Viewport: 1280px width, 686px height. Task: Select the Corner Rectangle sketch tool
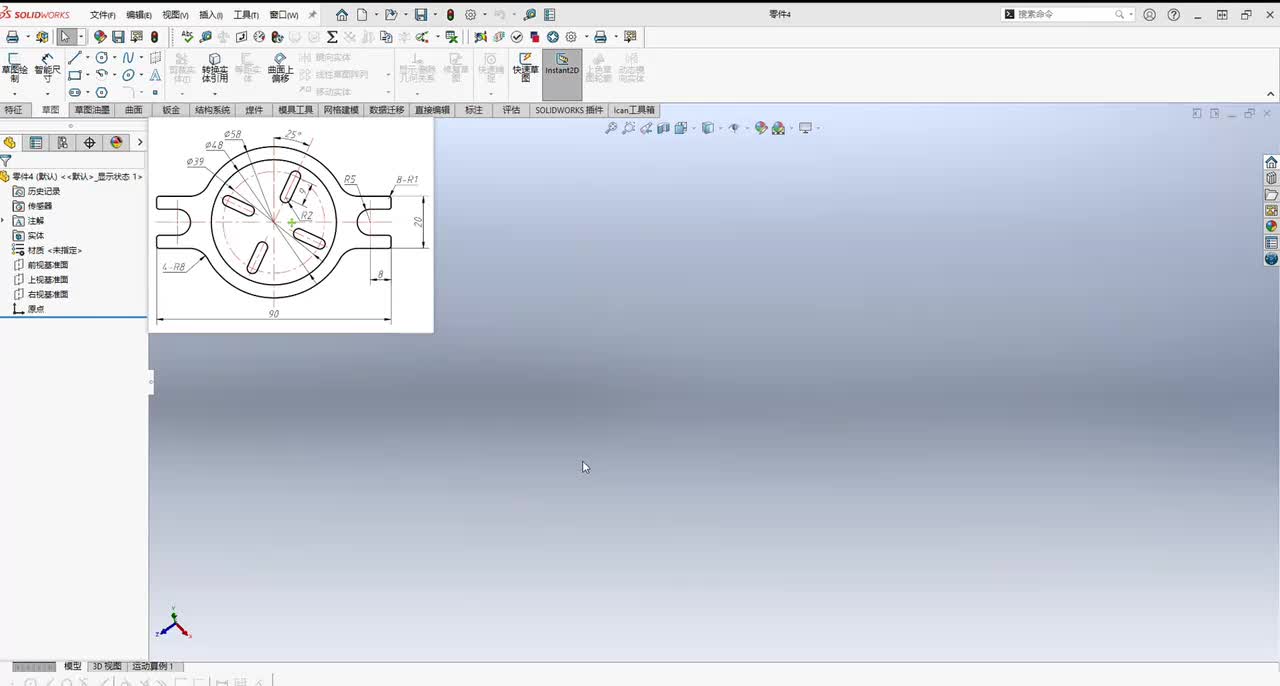coord(74,75)
